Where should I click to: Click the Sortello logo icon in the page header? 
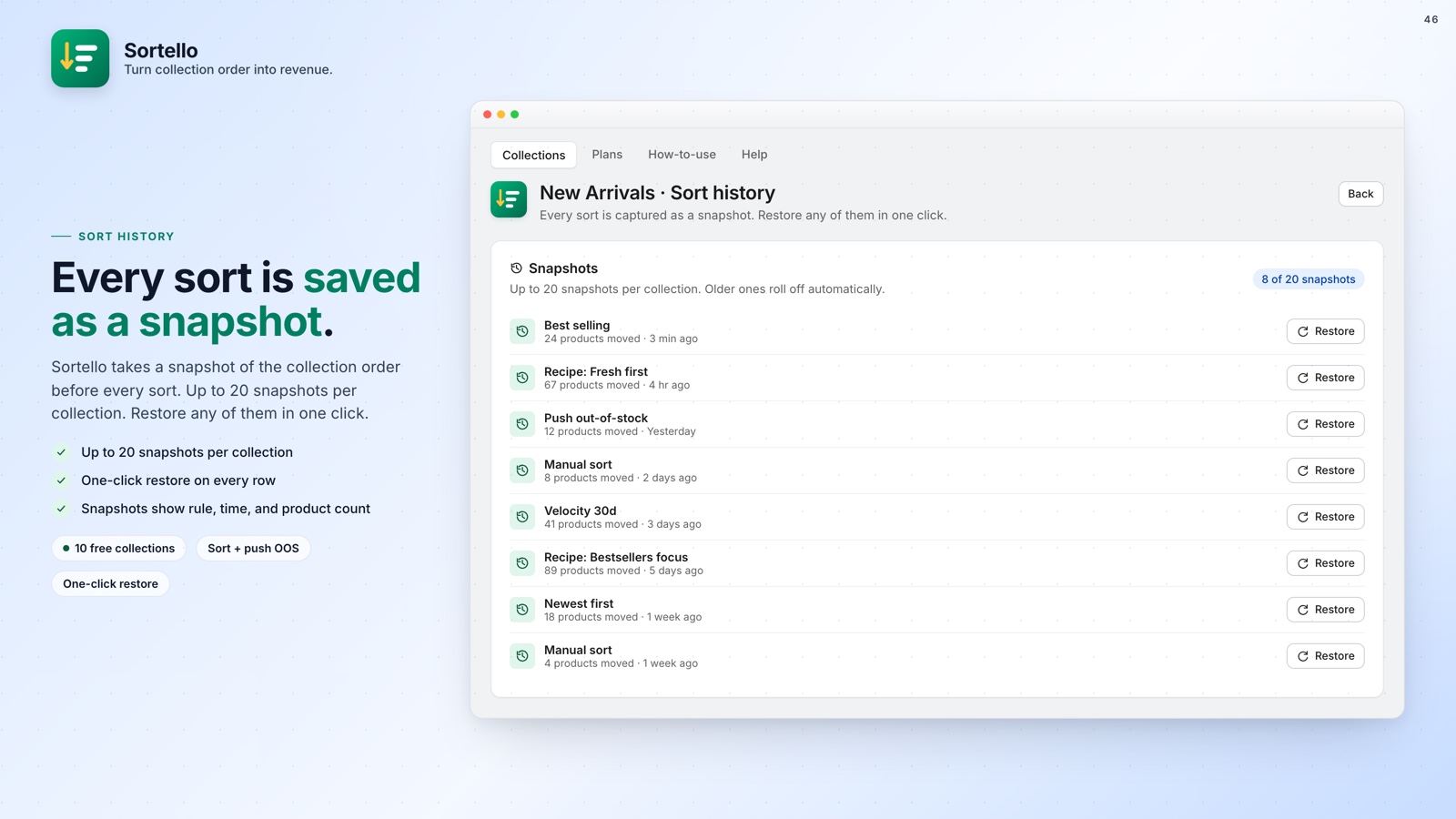coord(80,58)
